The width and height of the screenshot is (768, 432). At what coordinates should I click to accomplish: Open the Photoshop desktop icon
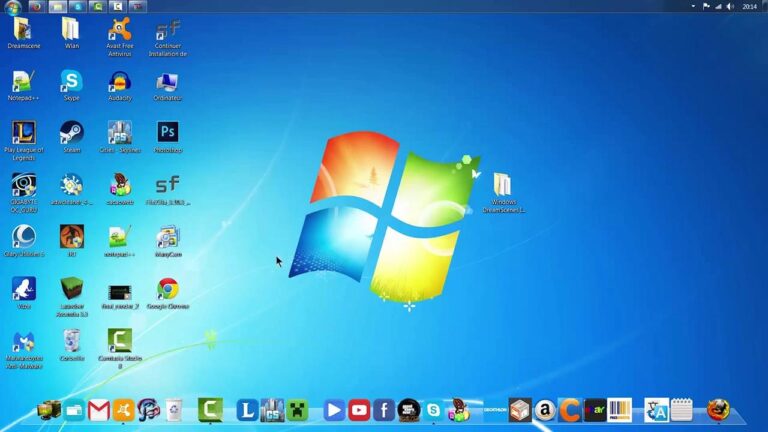pos(168,137)
